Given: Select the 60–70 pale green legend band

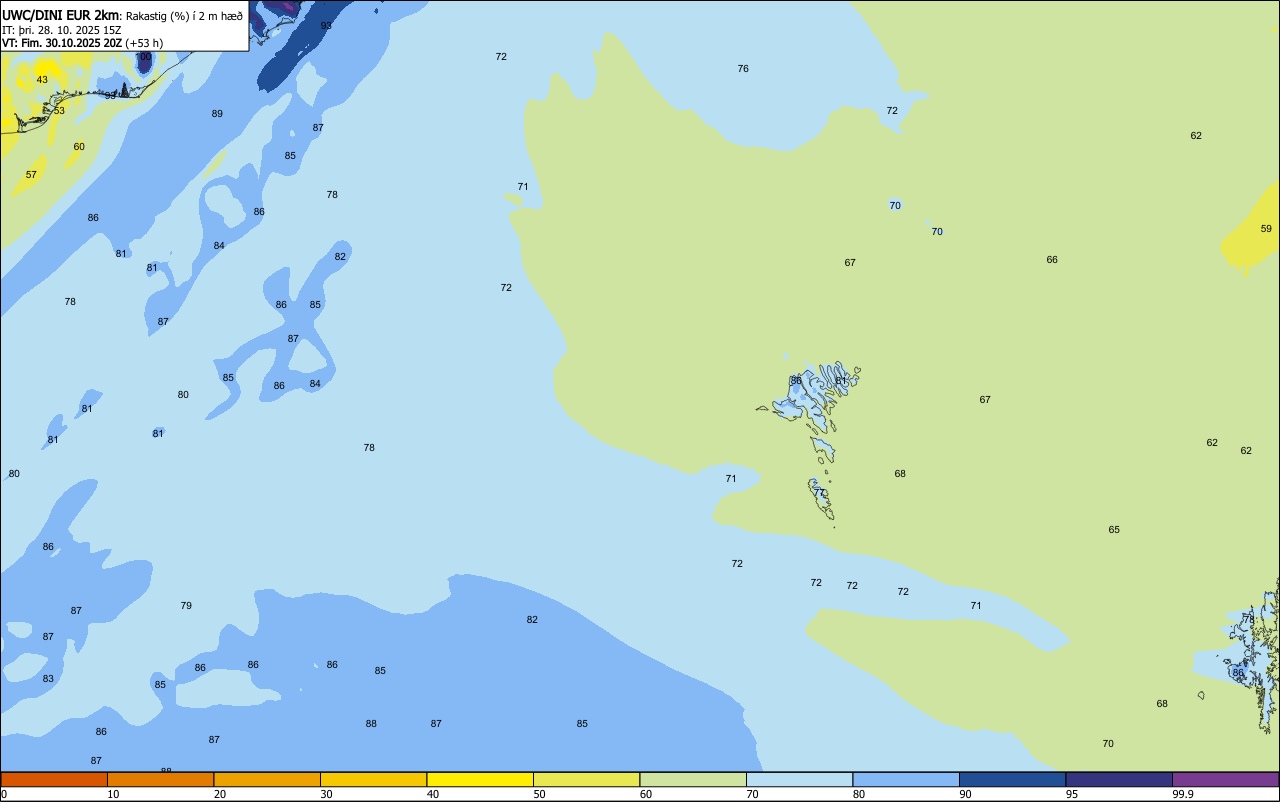Looking at the screenshot, I should [693, 779].
